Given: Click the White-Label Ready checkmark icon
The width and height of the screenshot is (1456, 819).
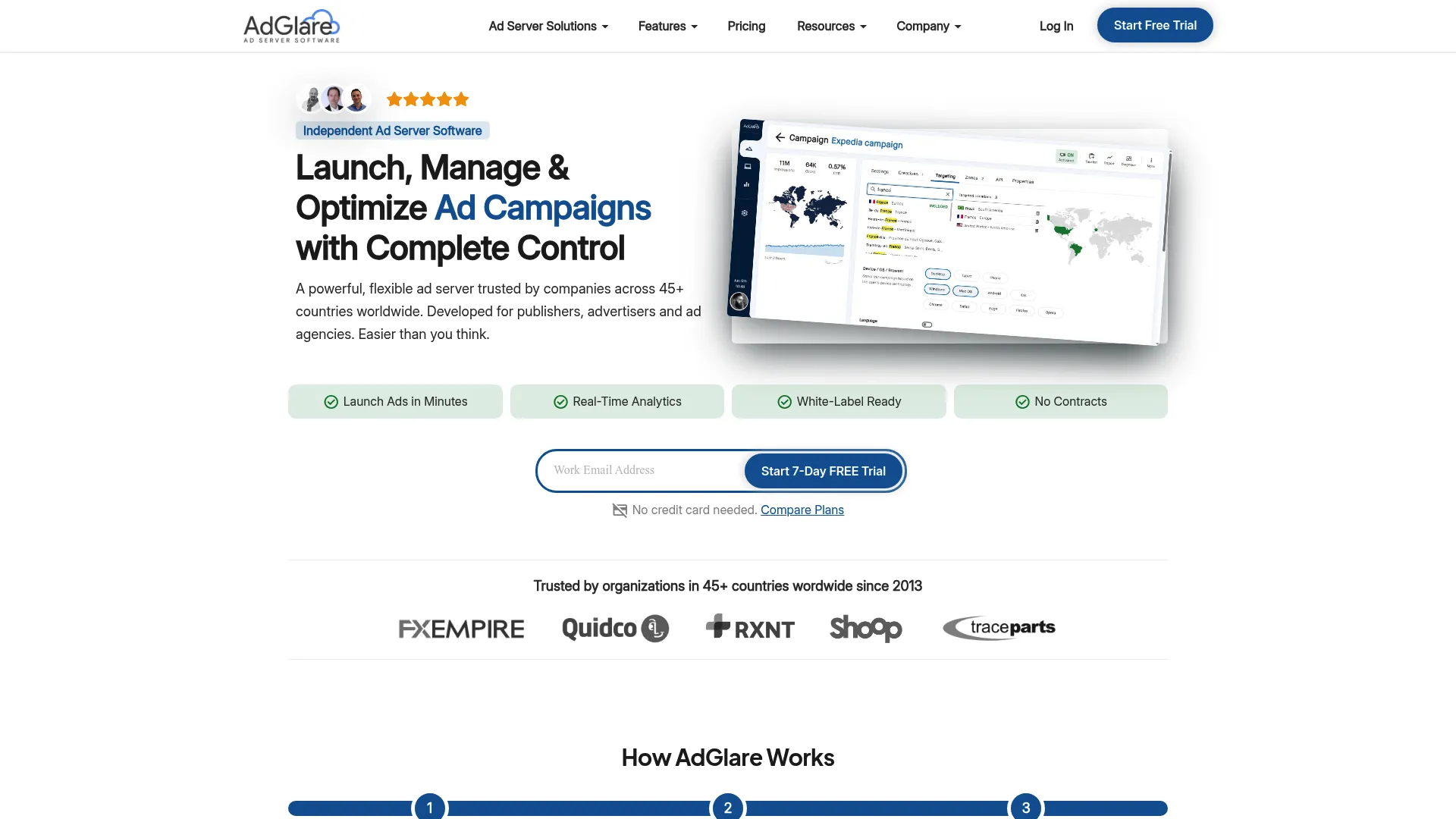Looking at the screenshot, I should click(784, 402).
